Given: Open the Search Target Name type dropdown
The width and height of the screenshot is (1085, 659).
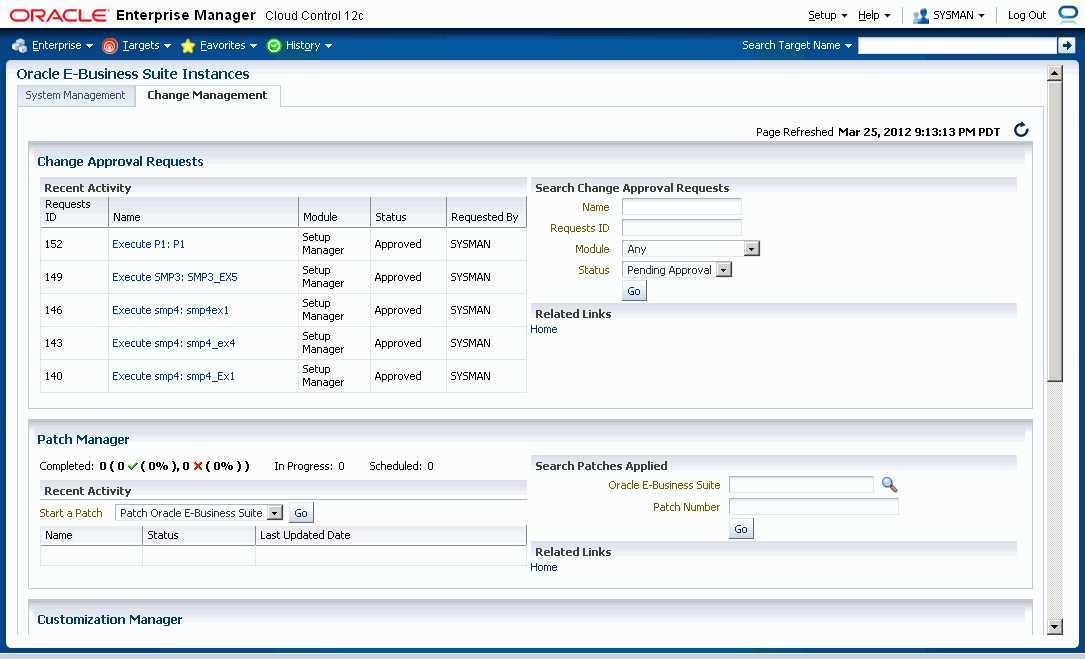Looking at the screenshot, I should point(797,46).
